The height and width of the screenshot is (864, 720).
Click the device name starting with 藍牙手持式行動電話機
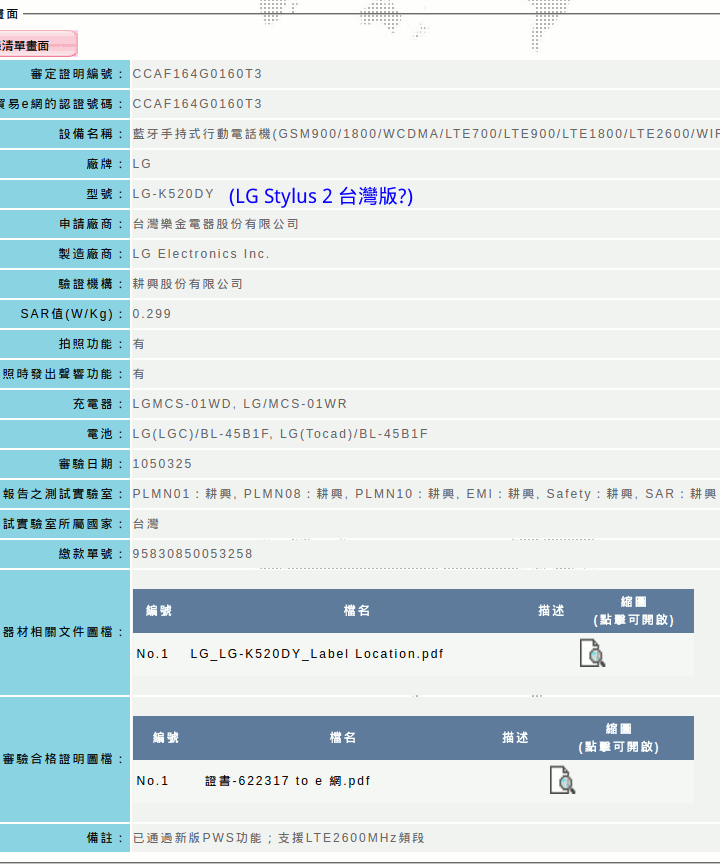coord(426,134)
